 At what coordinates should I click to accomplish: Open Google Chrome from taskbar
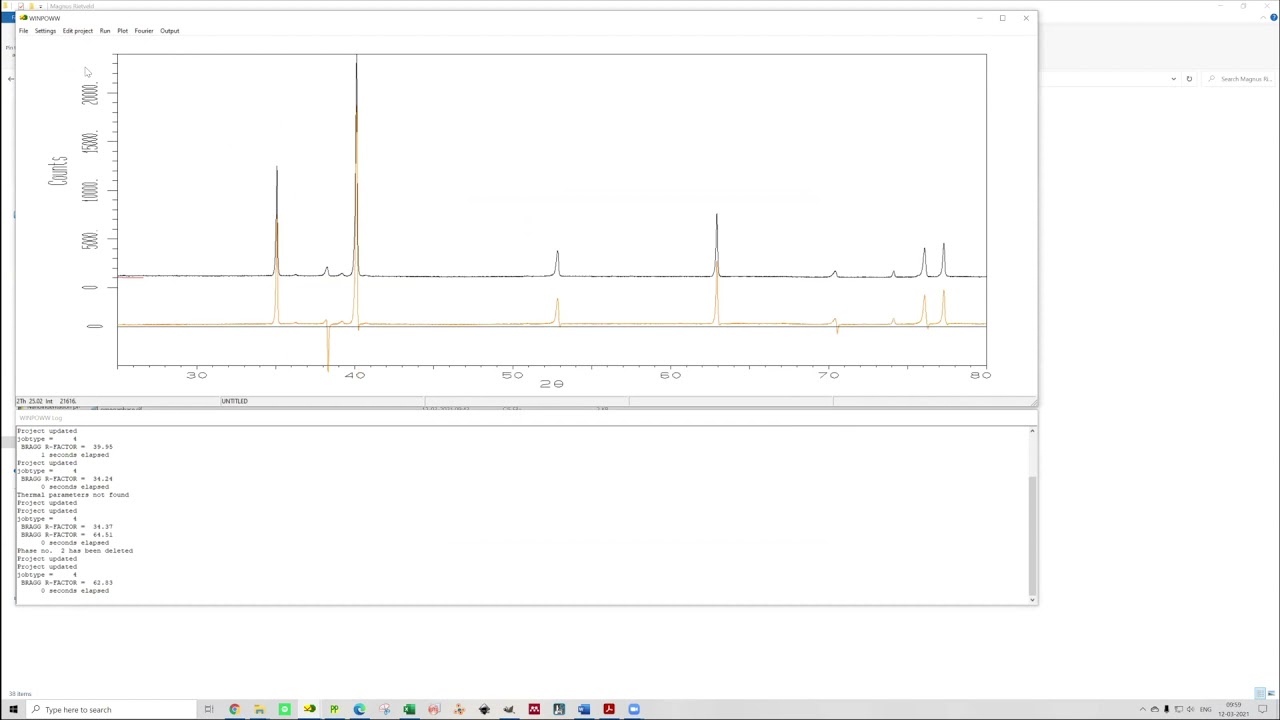(234, 709)
